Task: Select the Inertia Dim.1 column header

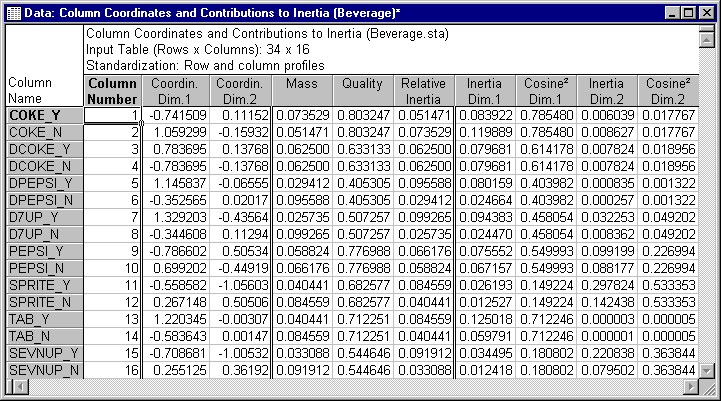Action: tap(485, 91)
